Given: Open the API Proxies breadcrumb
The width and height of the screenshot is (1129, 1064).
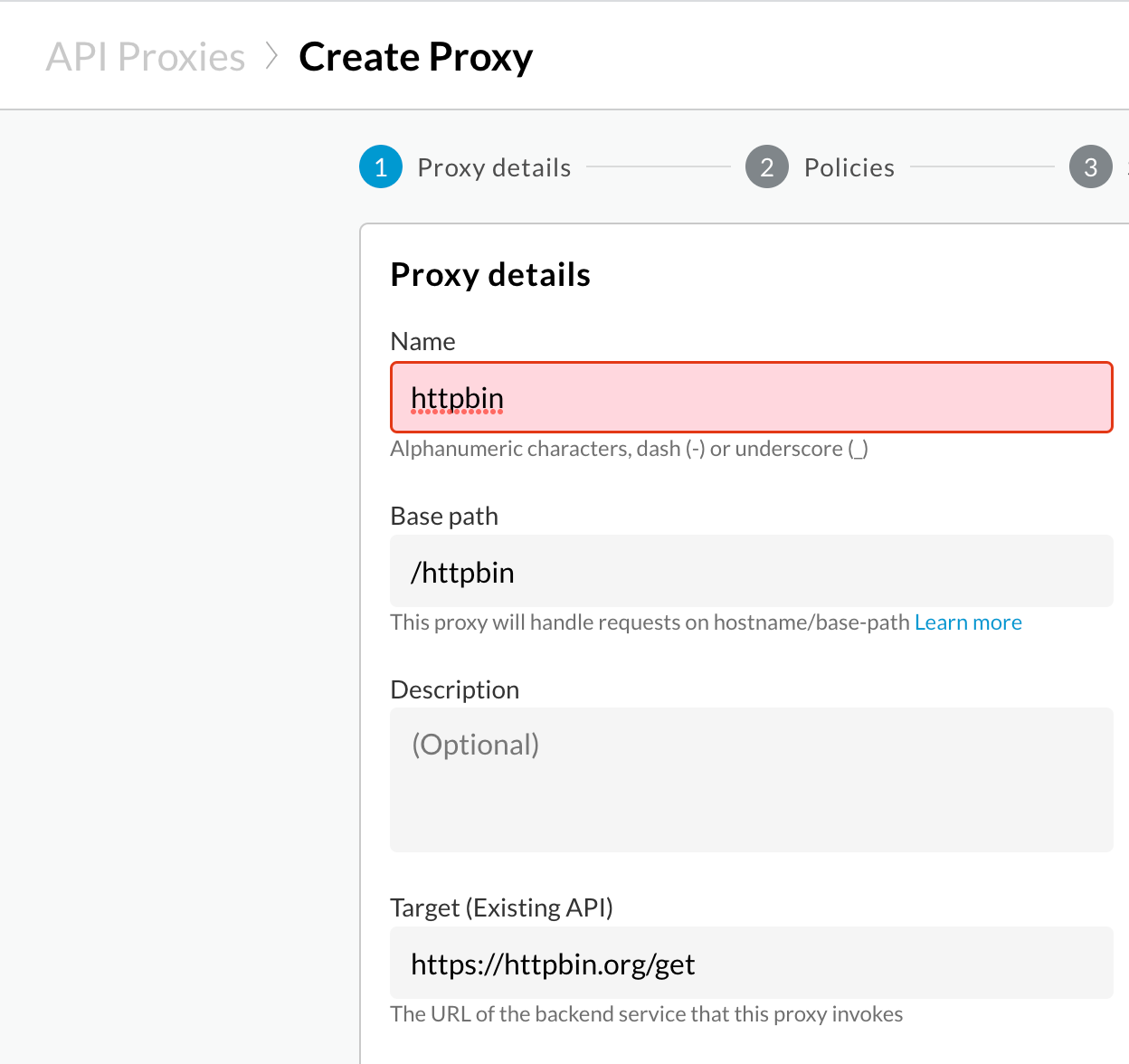Looking at the screenshot, I should tap(145, 56).
